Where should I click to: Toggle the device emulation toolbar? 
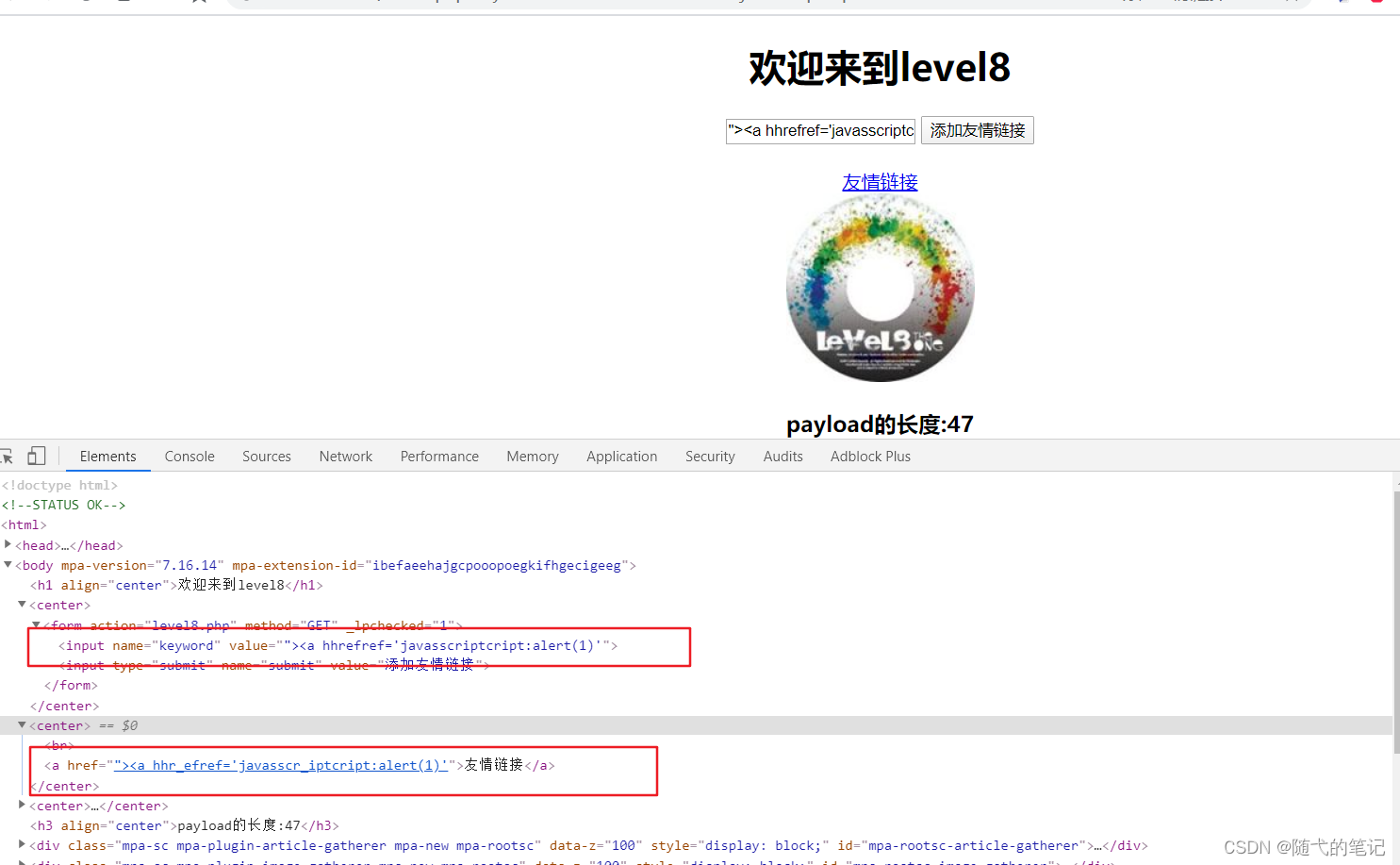click(x=36, y=456)
